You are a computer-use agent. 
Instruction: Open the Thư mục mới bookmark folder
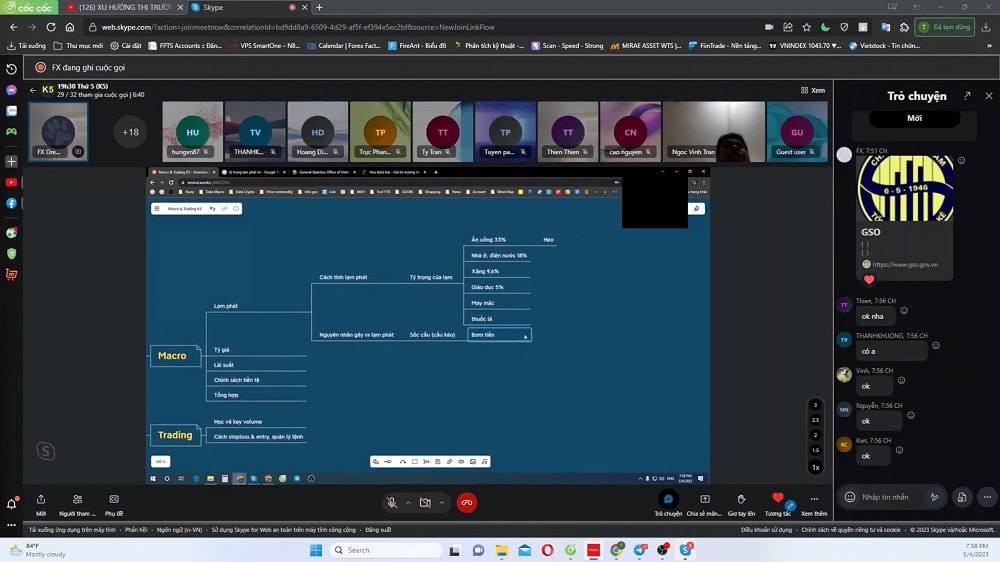coord(78,45)
